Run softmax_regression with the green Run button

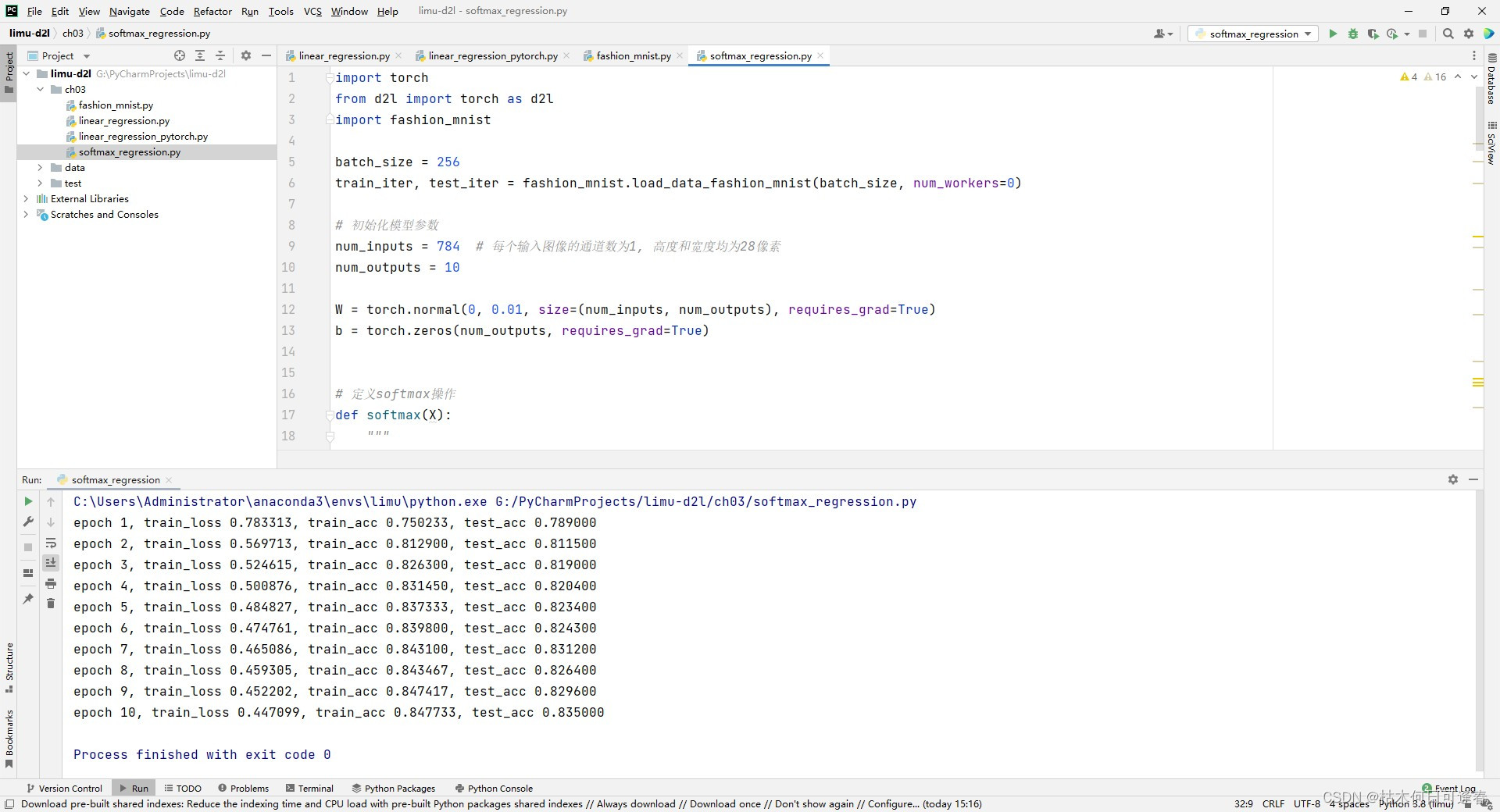tap(1333, 34)
